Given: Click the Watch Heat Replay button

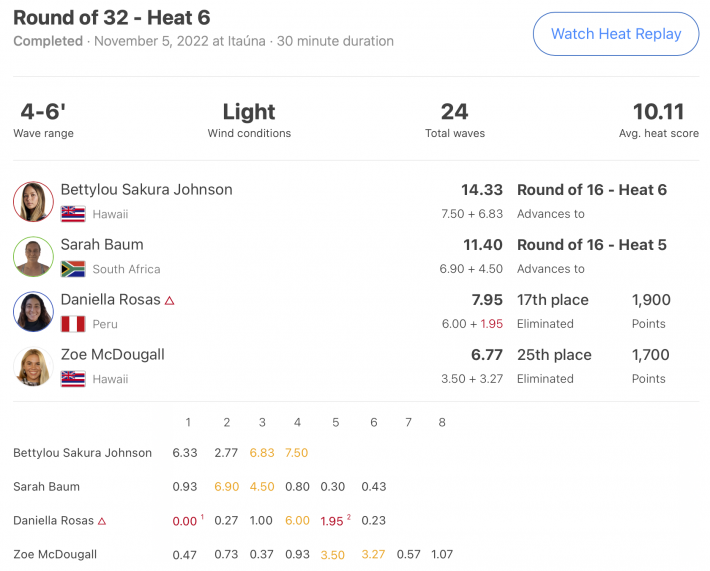Looking at the screenshot, I should pos(616,34).
